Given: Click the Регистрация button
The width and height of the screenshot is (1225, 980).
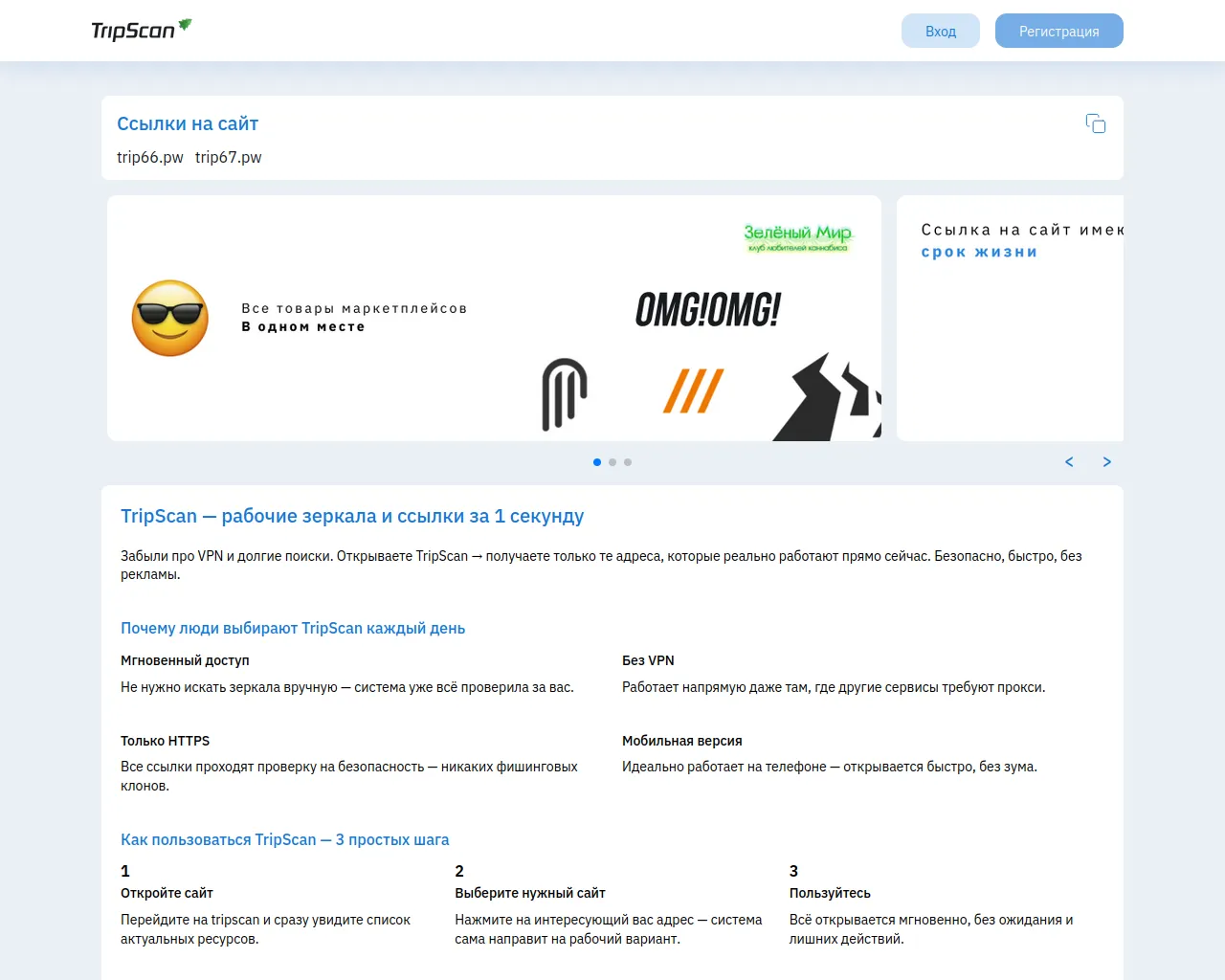Looking at the screenshot, I should click(1059, 31).
